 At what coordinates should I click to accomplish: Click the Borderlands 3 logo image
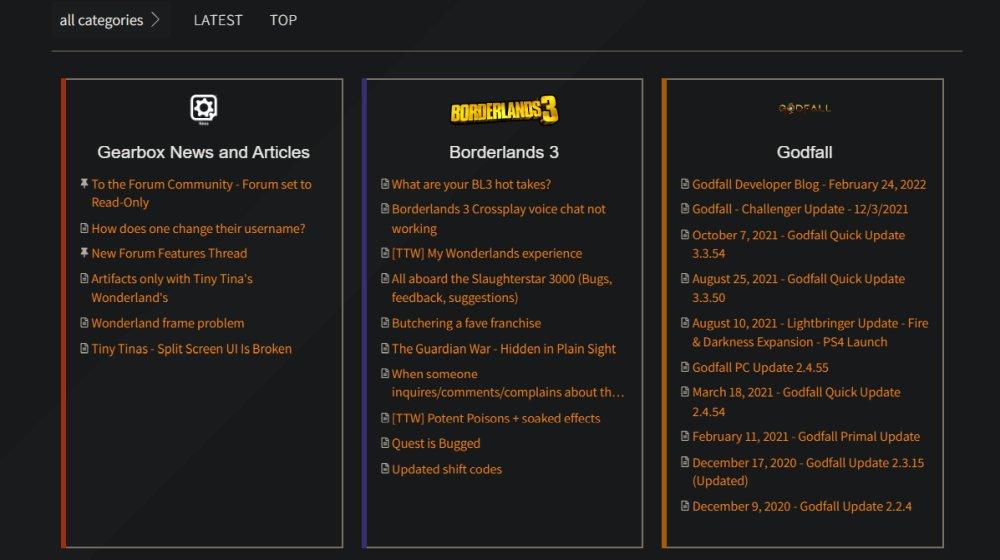point(504,110)
